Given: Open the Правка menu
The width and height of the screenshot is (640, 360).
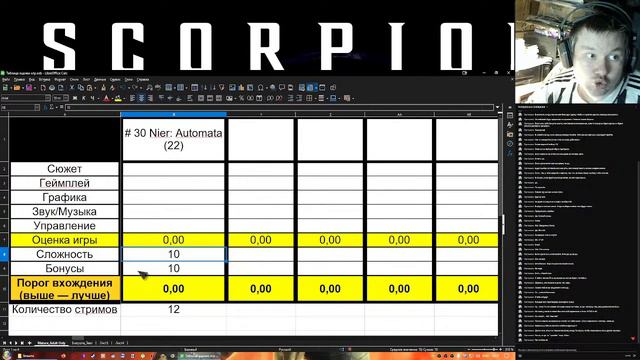Looking at the screenshot, I should tap(19, 80).
